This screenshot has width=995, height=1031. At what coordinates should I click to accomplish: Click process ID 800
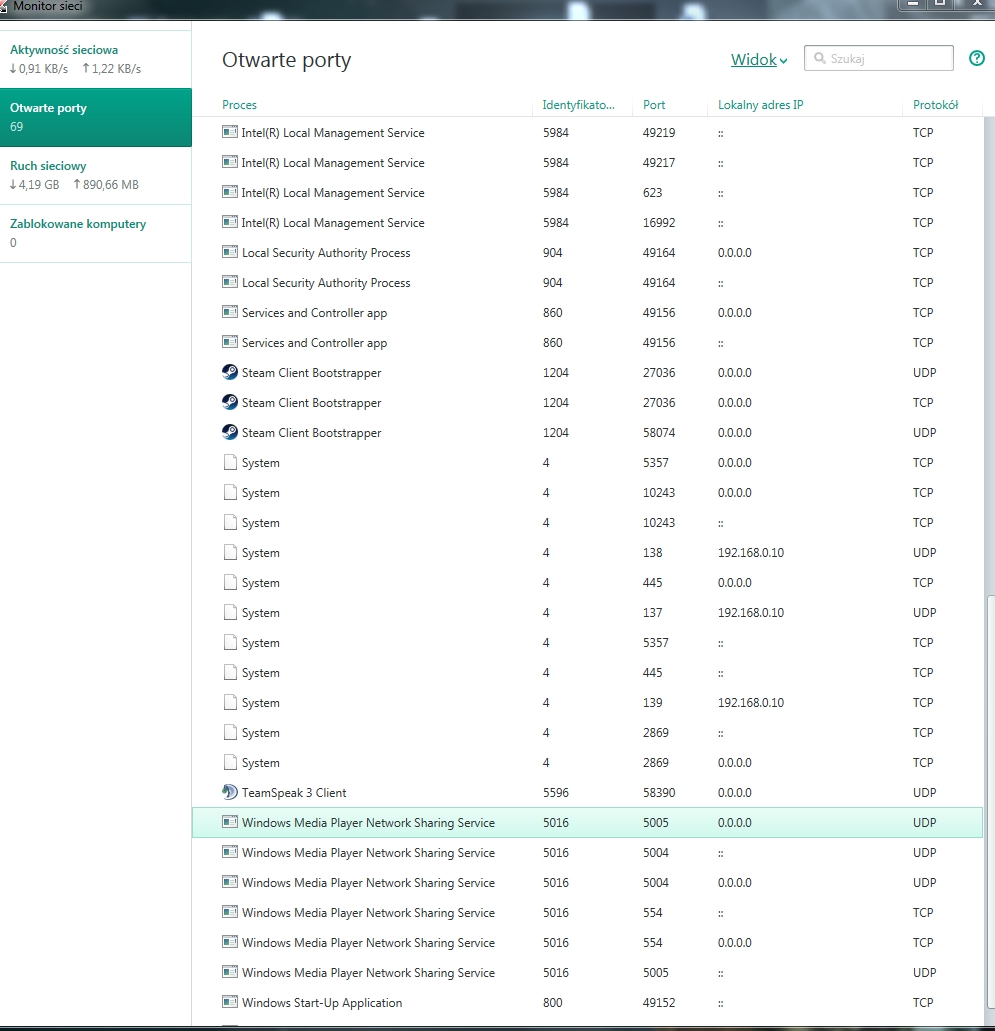coord(552,1002)
